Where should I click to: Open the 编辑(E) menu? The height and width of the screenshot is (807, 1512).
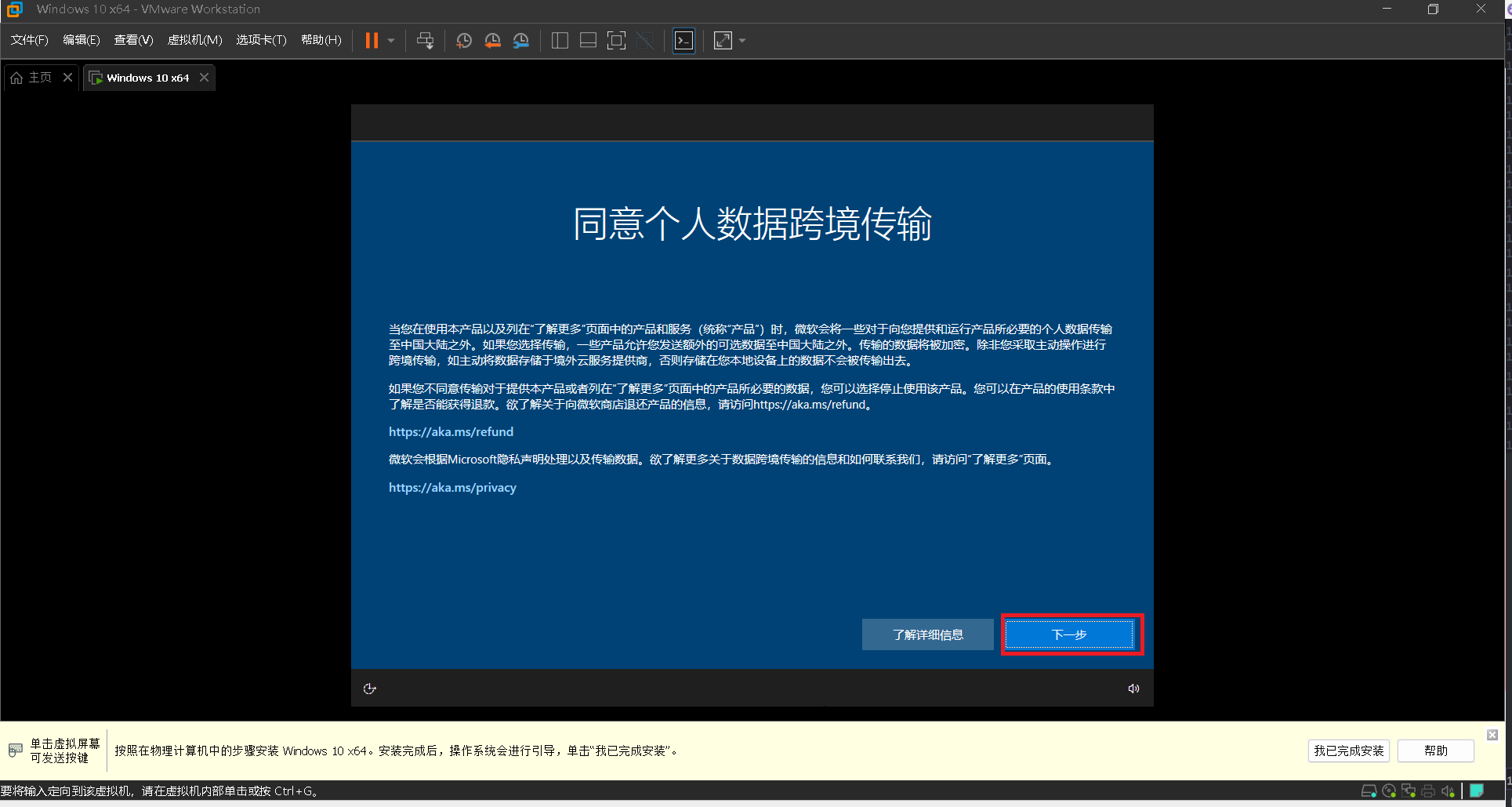click(82, 40)
